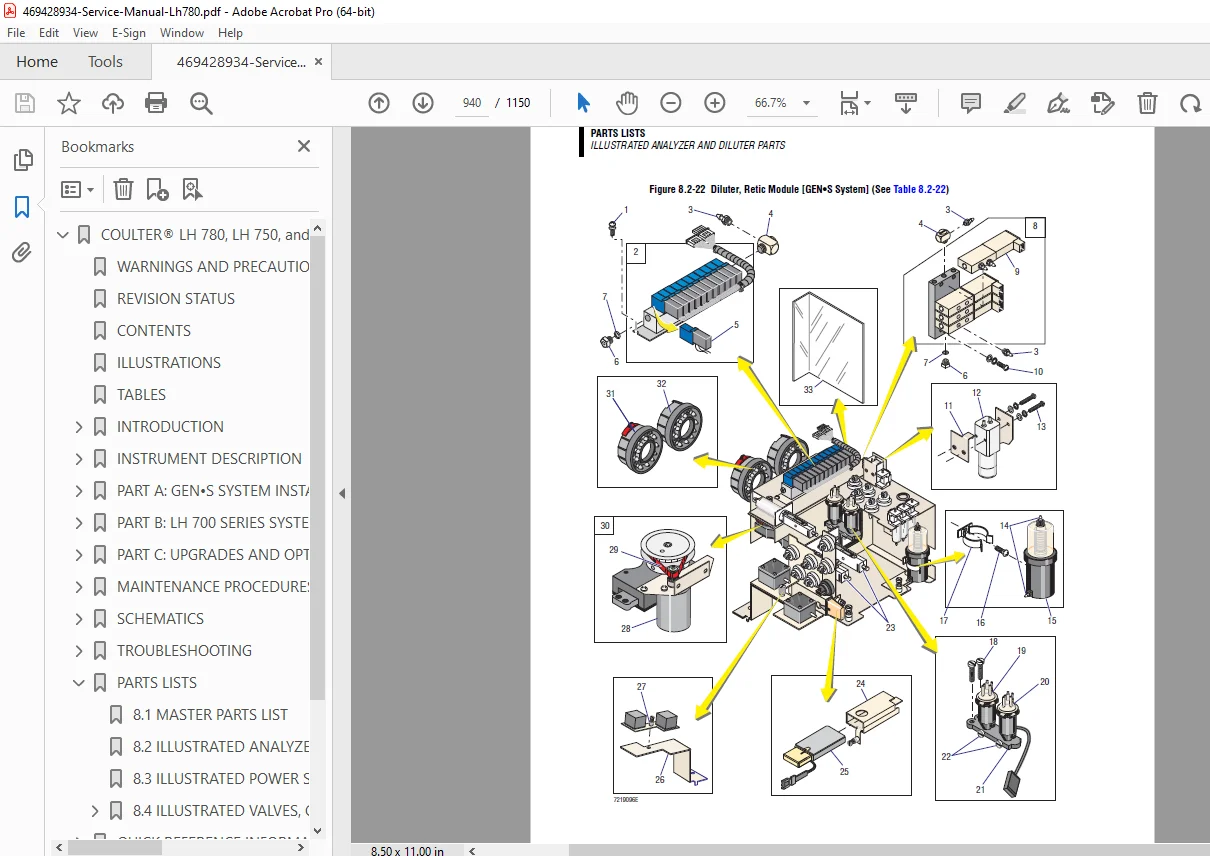Activate the Hand pan tool

pyautogui.click(x=627, y=103)
